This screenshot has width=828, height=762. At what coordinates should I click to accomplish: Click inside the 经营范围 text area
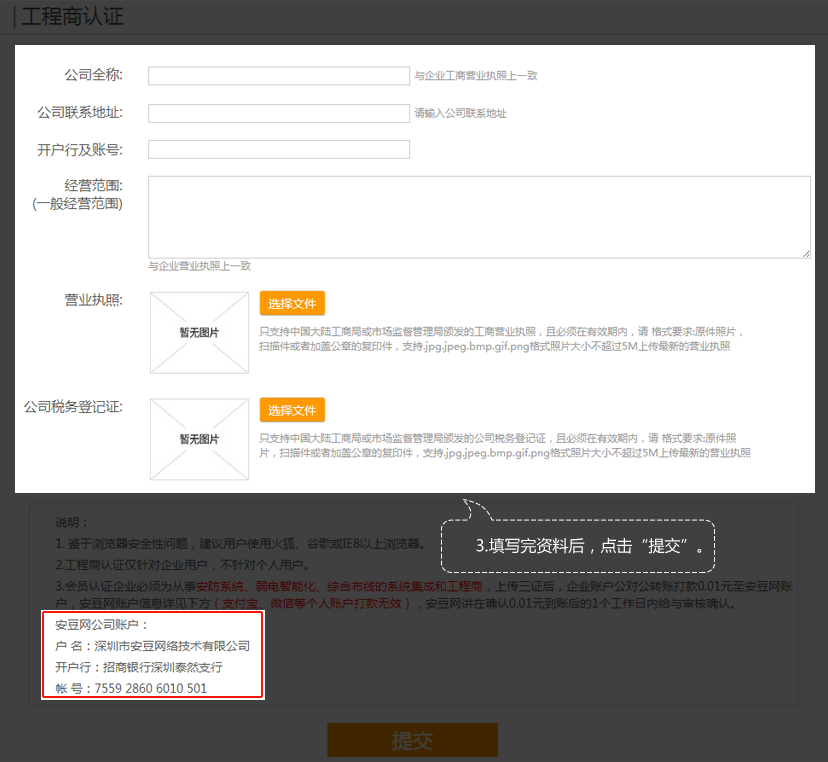[x=478, y=217]
